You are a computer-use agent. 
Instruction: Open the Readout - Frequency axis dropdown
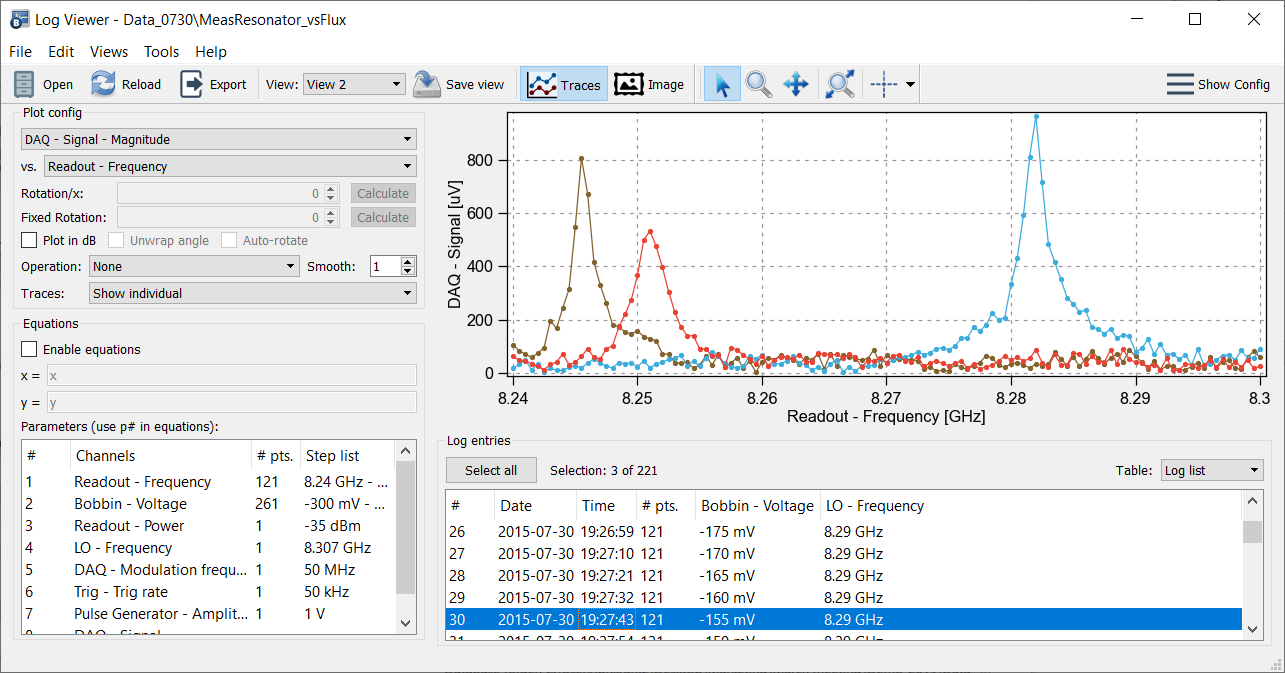pos(230,167)
